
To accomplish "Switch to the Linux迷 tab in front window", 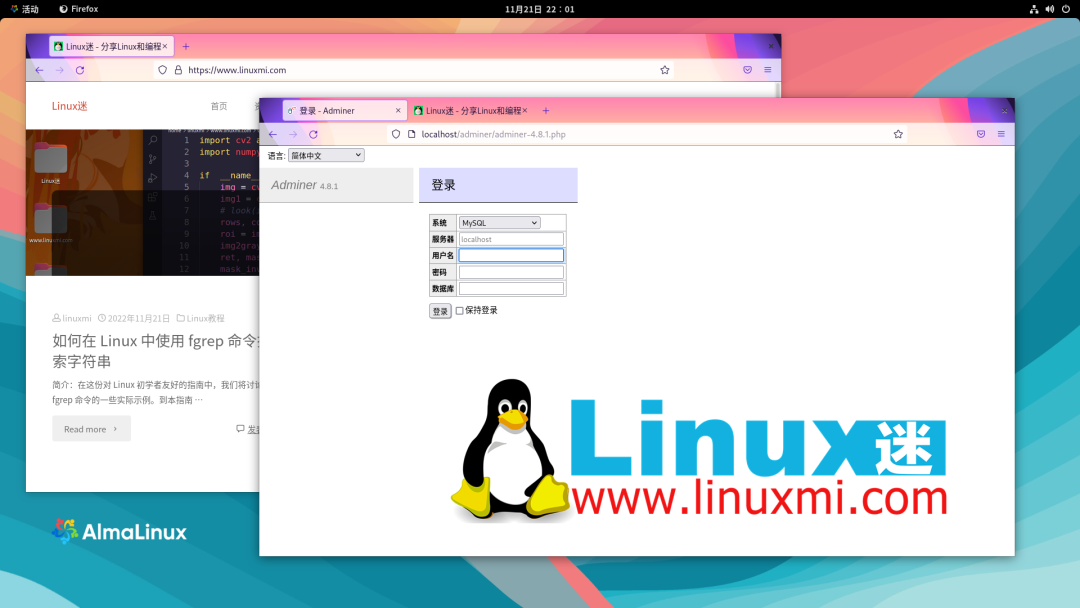I will 472,111.
